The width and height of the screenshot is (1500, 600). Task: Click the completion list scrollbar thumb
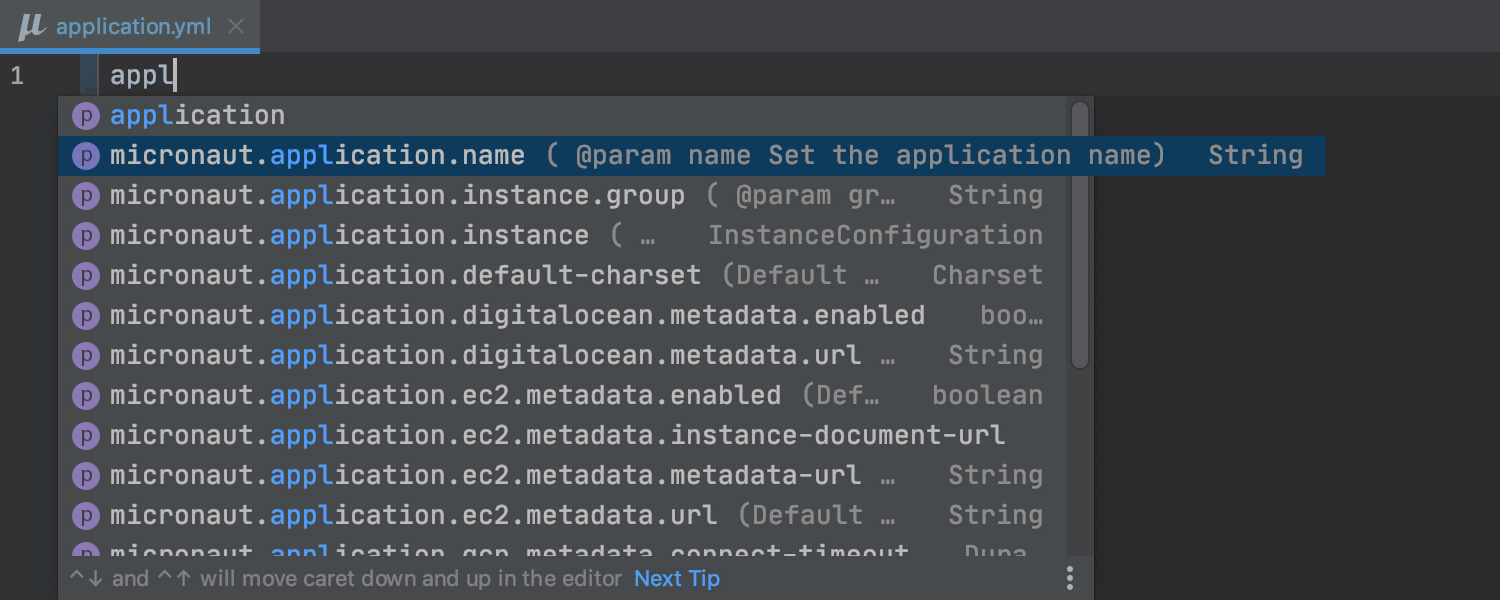pyautogui.click(x=1080, y=235)
